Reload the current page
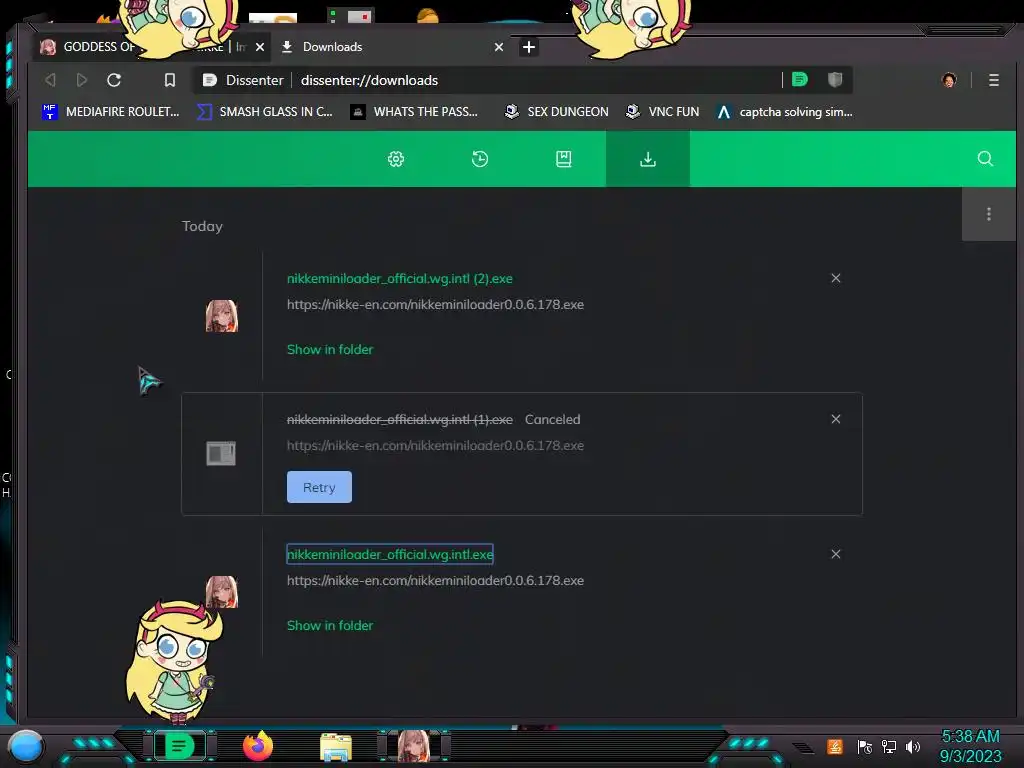The height and width of the screenshot is (768, 1024). point(114,80)
